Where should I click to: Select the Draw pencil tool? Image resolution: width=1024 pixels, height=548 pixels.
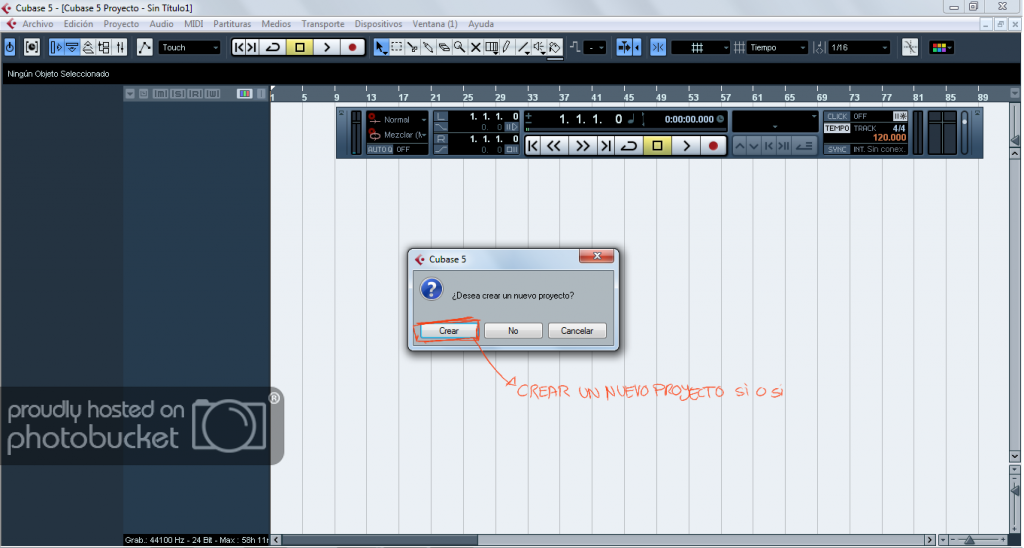507,47
